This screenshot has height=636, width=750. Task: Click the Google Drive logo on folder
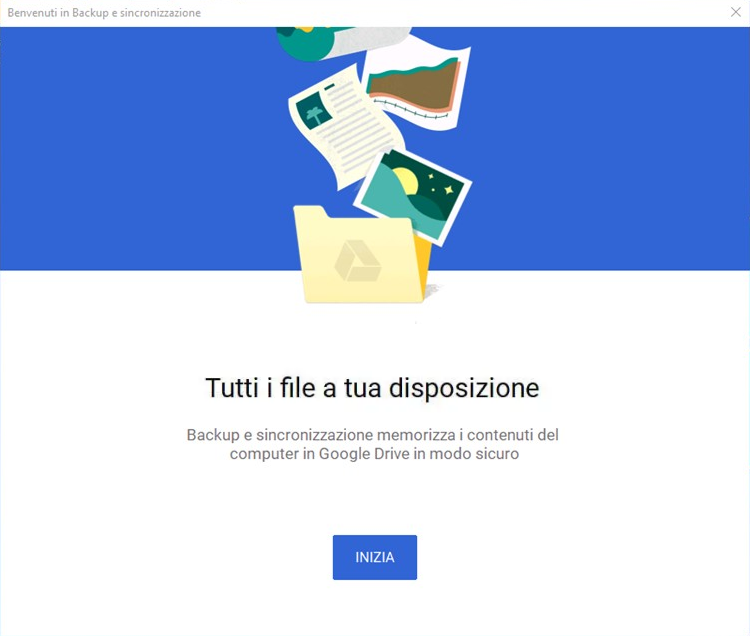point(357,261)
